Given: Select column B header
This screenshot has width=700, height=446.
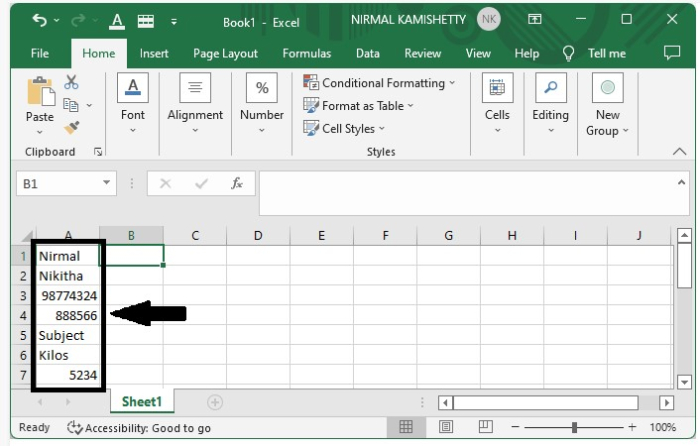Looking at the screenshot, I should click(x=131, y=235).
